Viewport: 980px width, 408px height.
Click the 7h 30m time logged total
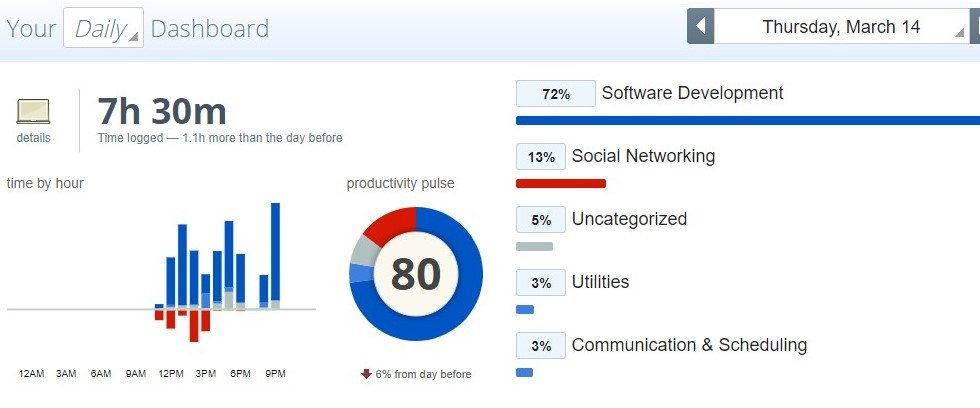[162, 111]
